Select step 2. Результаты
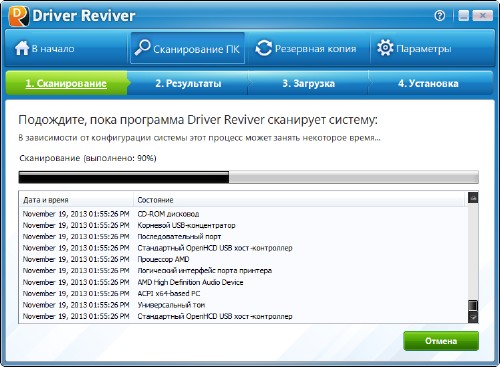The width and height of the screenshot is (500, 367). coord(188,83)
